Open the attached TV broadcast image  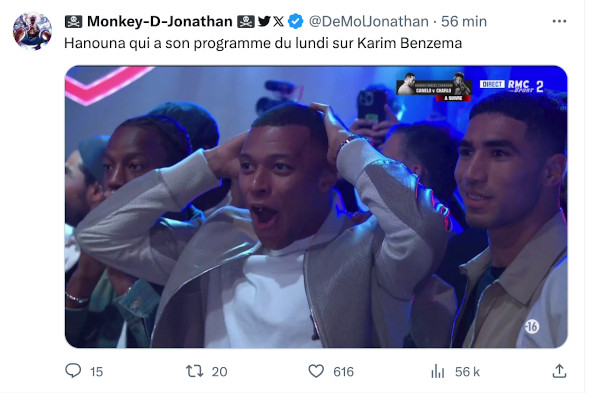pos(316,207)
